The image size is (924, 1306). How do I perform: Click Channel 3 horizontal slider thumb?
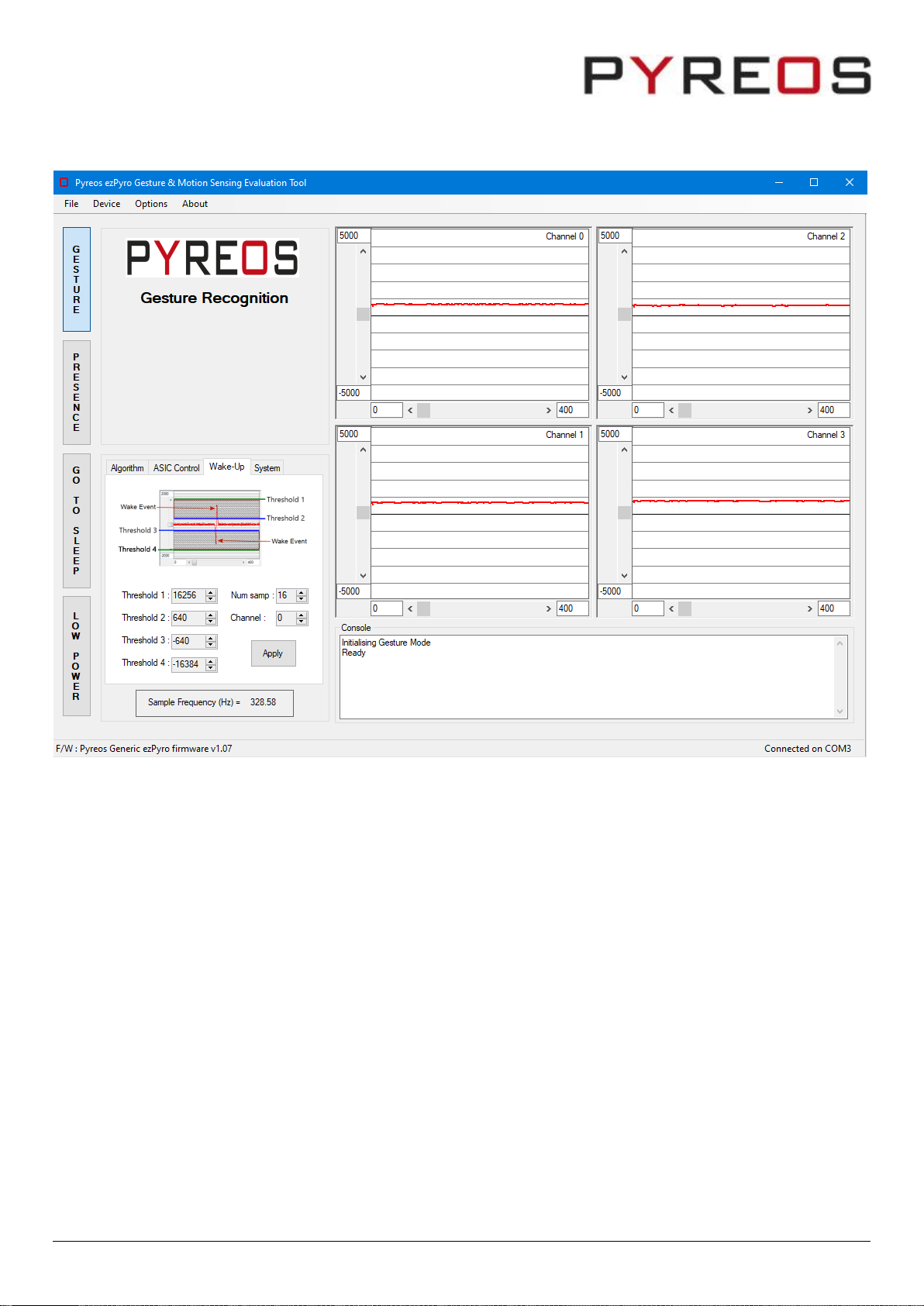click(x=684, y=609)
